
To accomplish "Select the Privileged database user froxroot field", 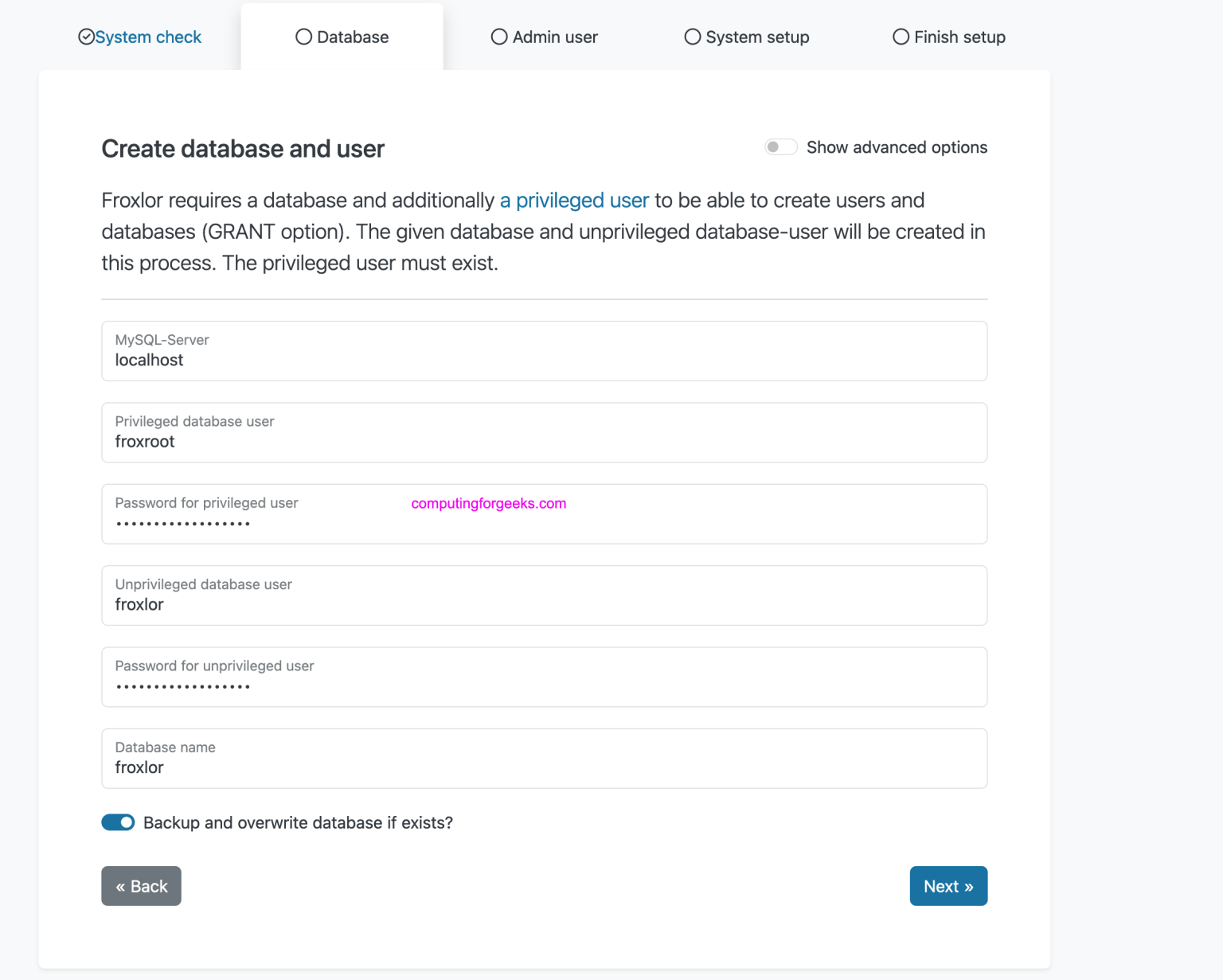I will pos(544,432).
